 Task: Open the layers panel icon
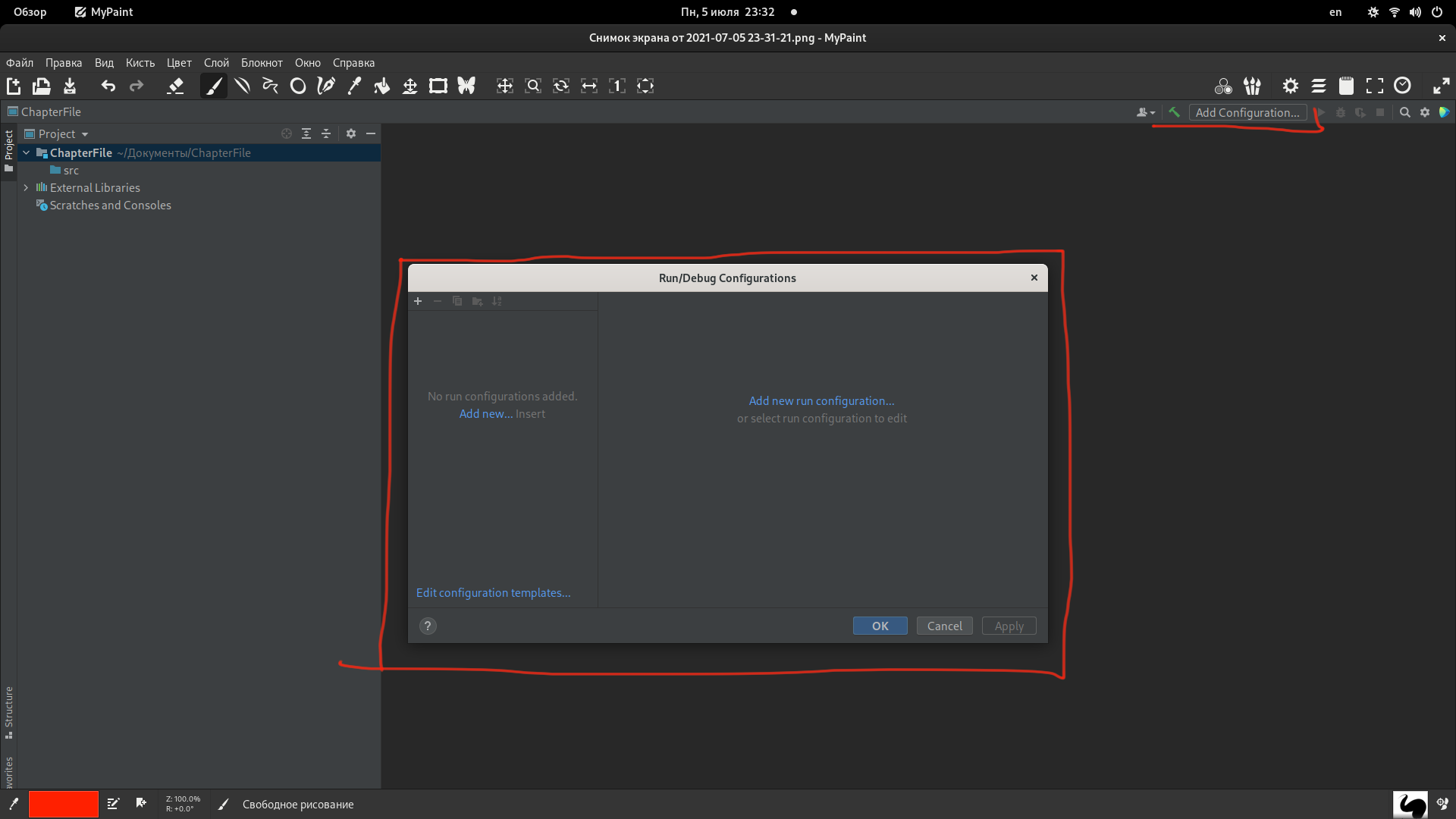point(1319,86)
